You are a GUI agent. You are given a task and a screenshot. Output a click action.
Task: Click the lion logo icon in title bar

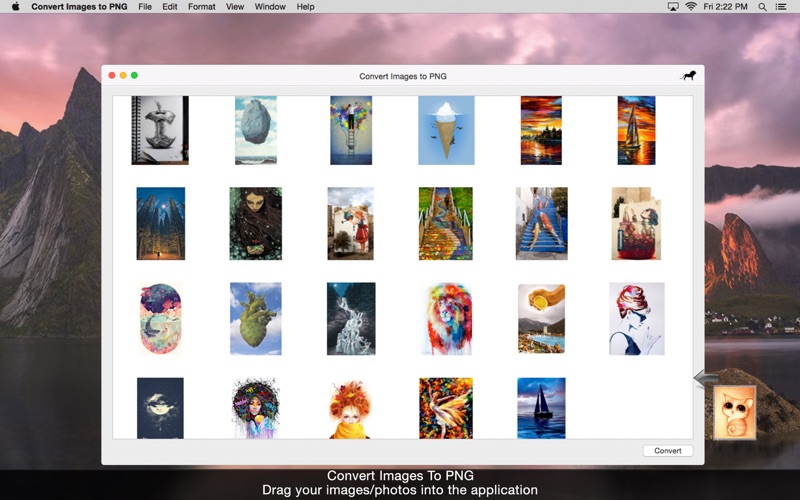click(x=688, y=76)
